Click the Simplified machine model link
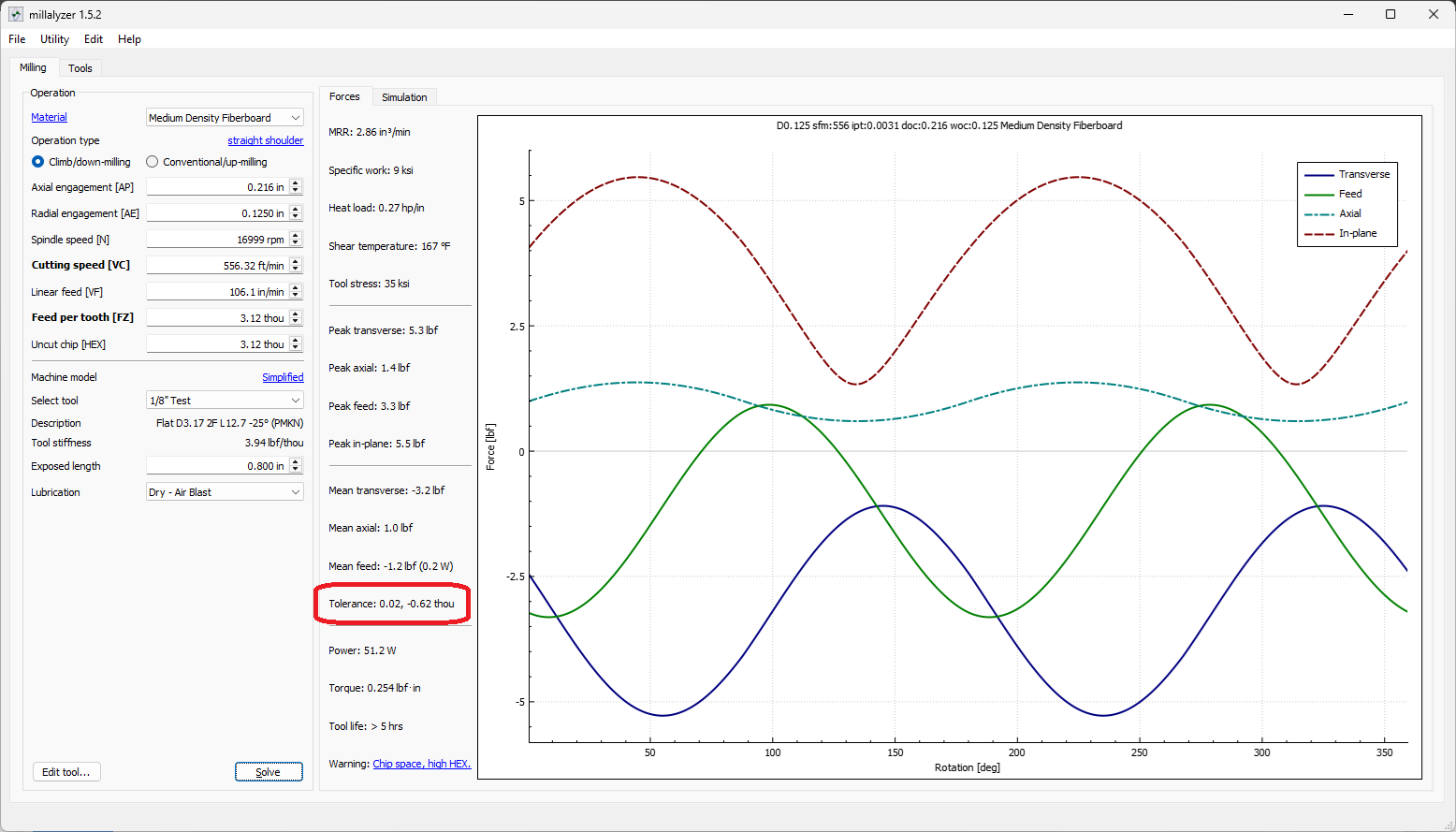 coord(283,377)
